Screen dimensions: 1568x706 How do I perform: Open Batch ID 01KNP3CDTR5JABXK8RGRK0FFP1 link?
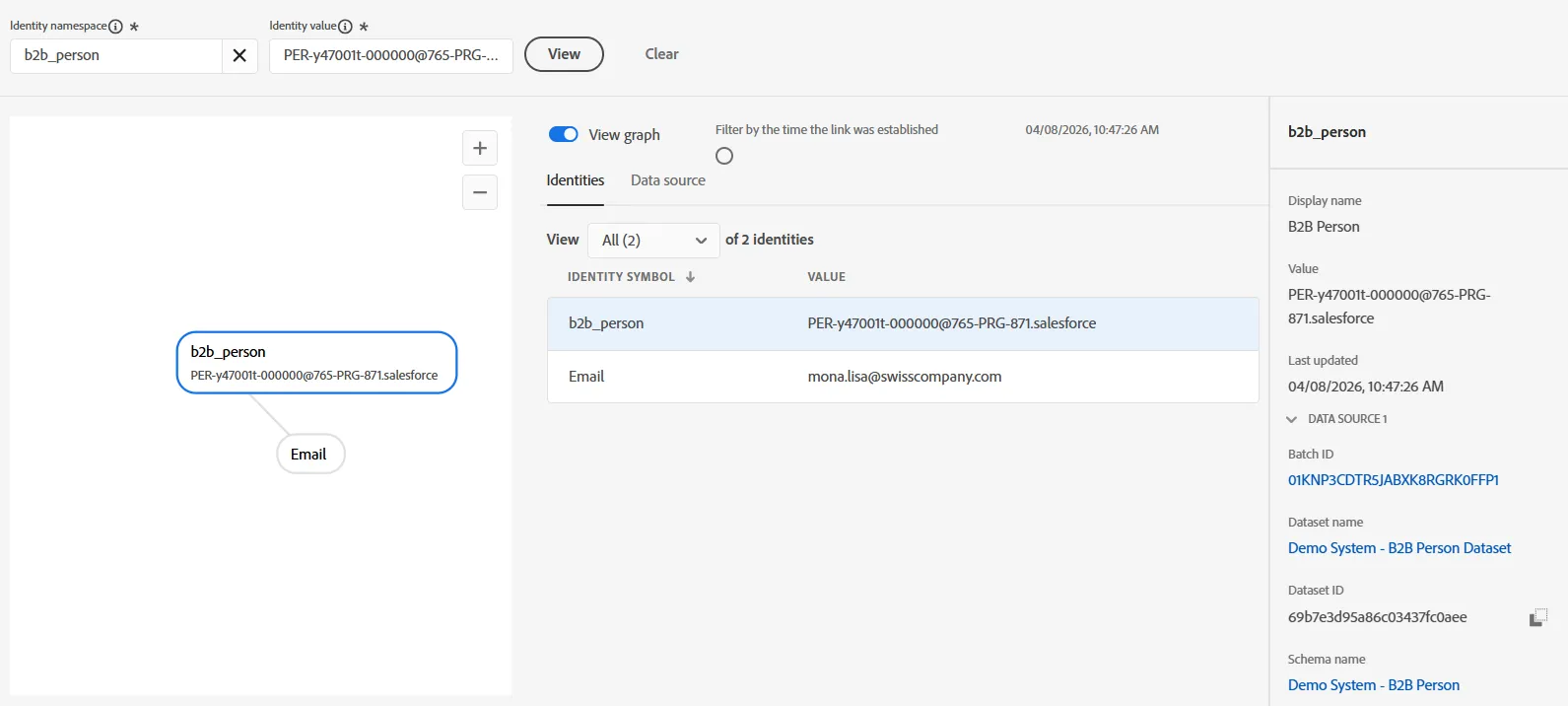(1394, 480)
